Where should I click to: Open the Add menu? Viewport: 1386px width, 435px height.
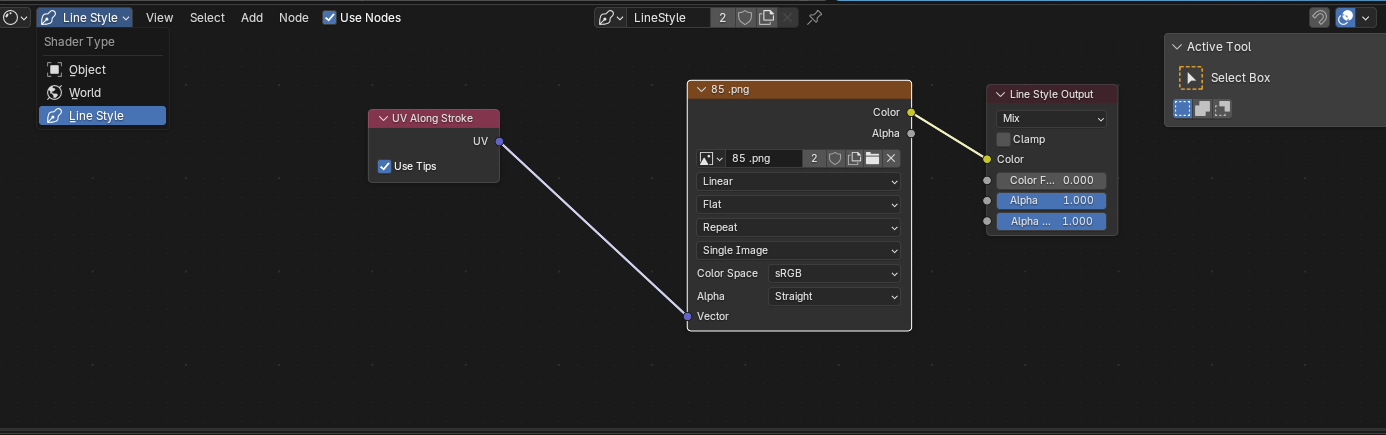click(252, 17)
